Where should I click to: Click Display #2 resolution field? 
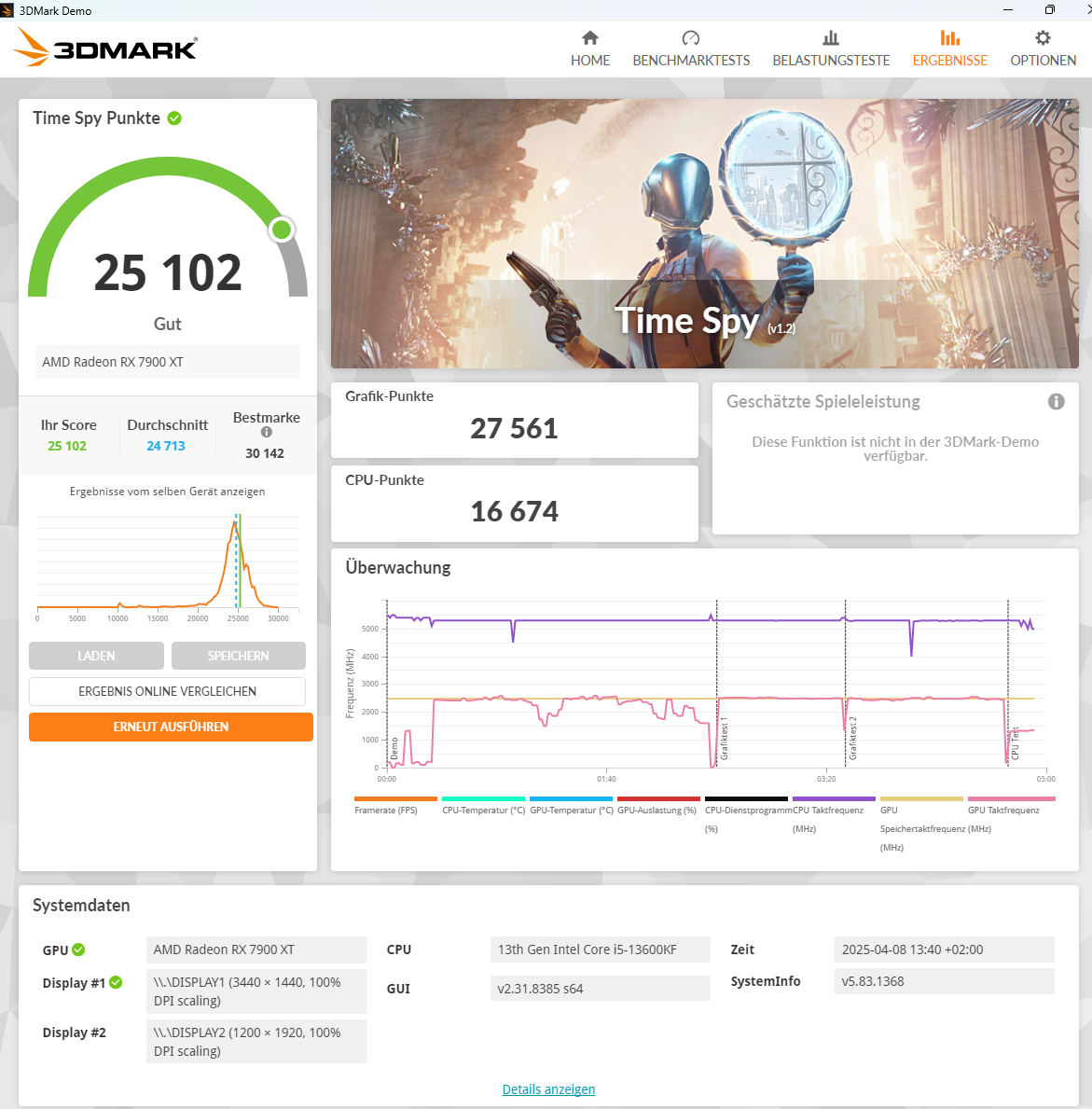[256, 1042]
